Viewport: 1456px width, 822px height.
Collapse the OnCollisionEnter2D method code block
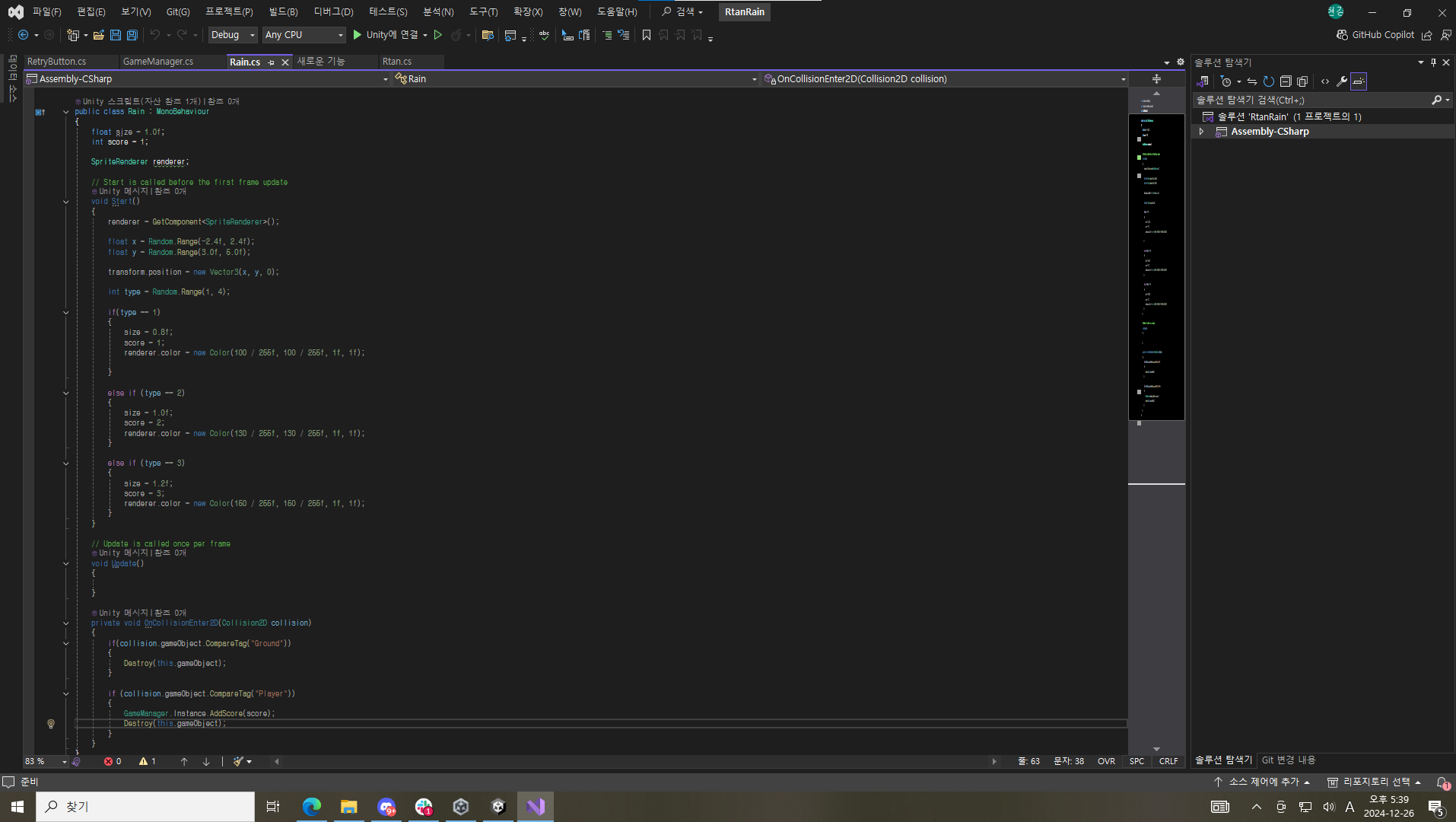(66, 623)
